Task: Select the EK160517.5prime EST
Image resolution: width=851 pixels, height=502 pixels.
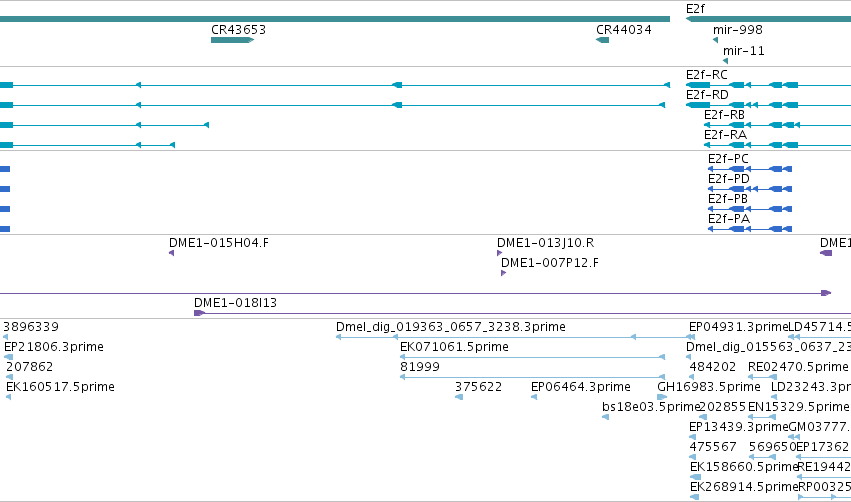Action: coord(8,397)
